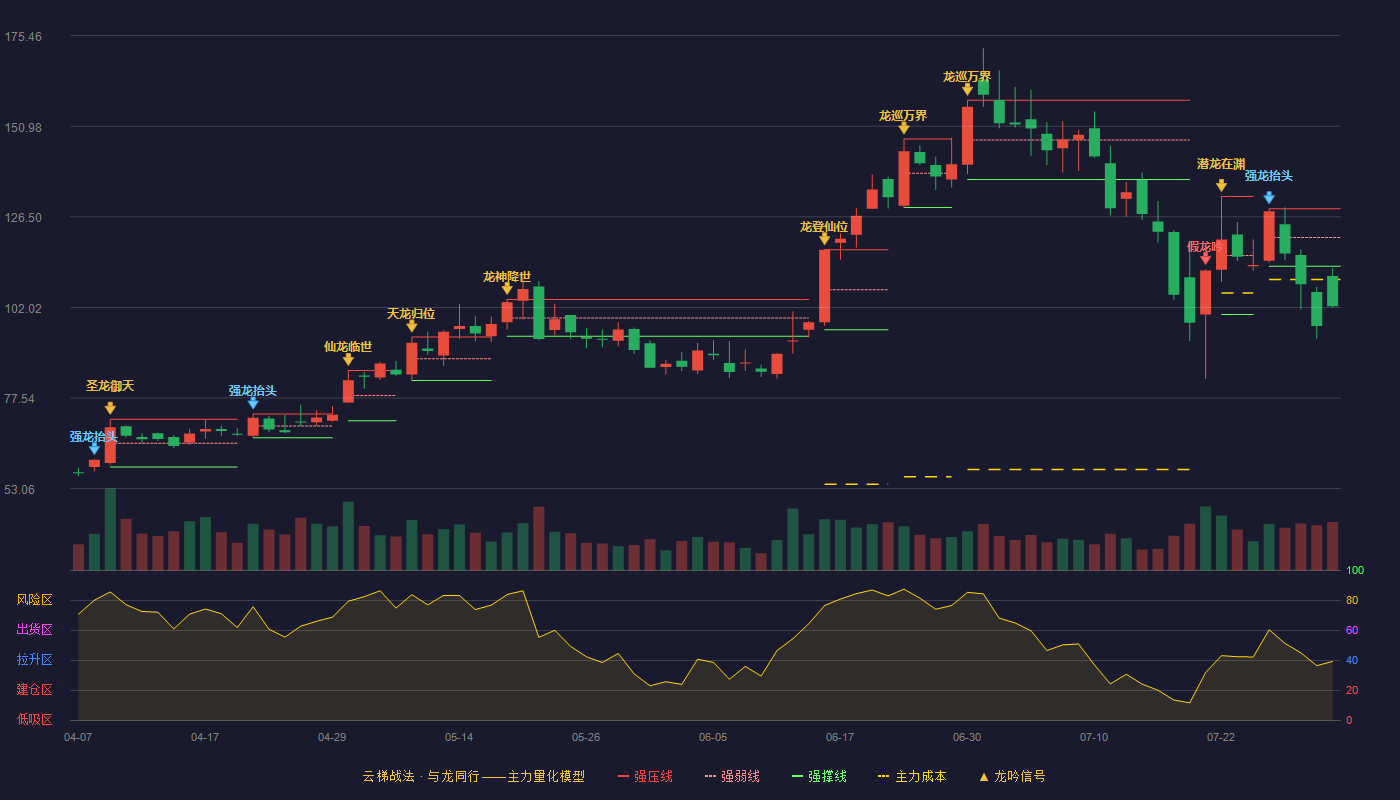This screenshot has height=800, width=1400.
Task: Click the 建仓区 zone label
Action: pyautogui.click(x=34, y=690)
